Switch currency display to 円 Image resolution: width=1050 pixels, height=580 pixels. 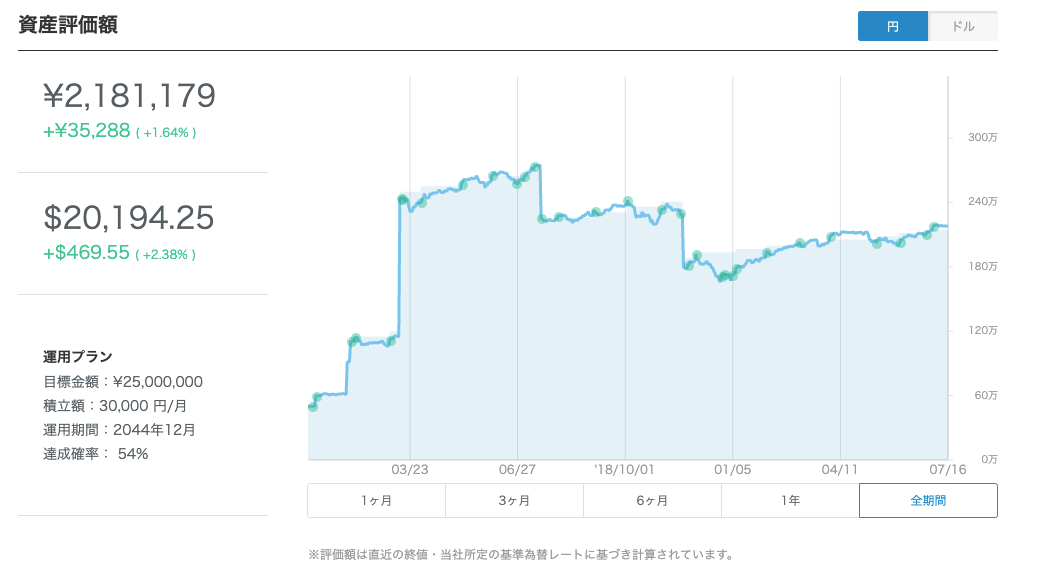pyautogui.click(x=893, y=27)
